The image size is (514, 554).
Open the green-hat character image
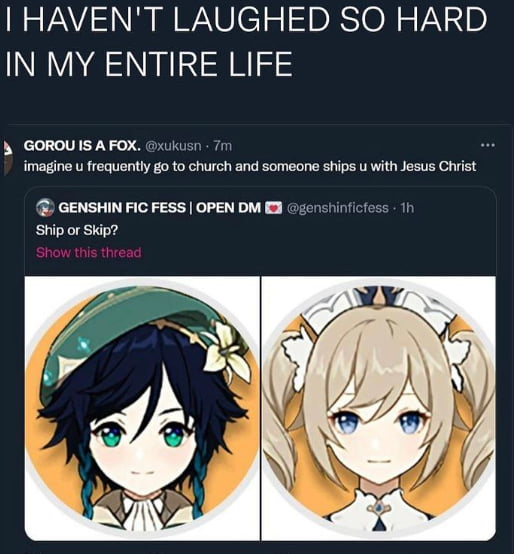[x=142, y=408]
